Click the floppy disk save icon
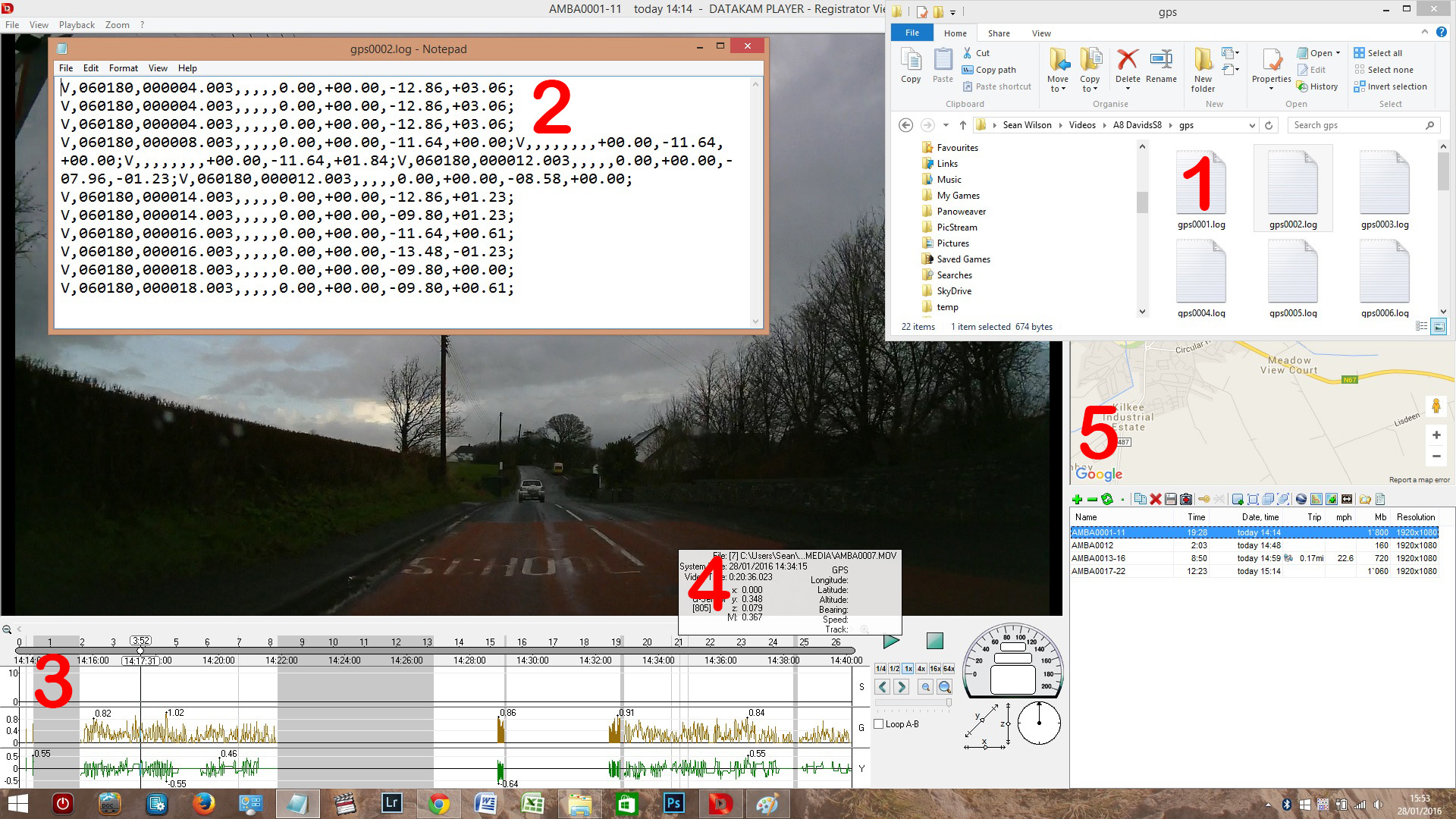 (1171, 499)
